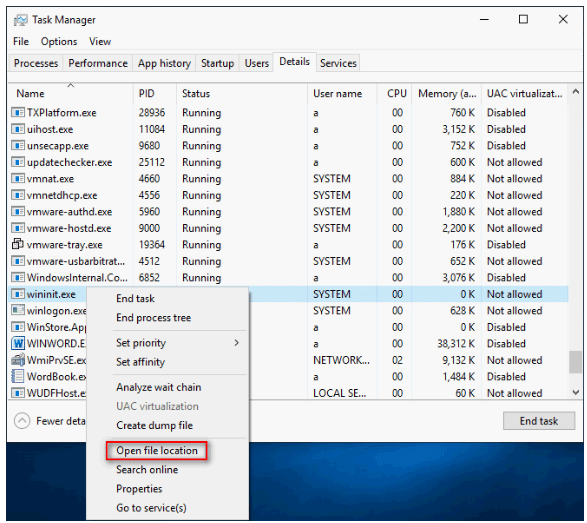This screenshot has width=587, height=523.
Task: Click the wininit.exe process icon
Action: coord(18,294)
